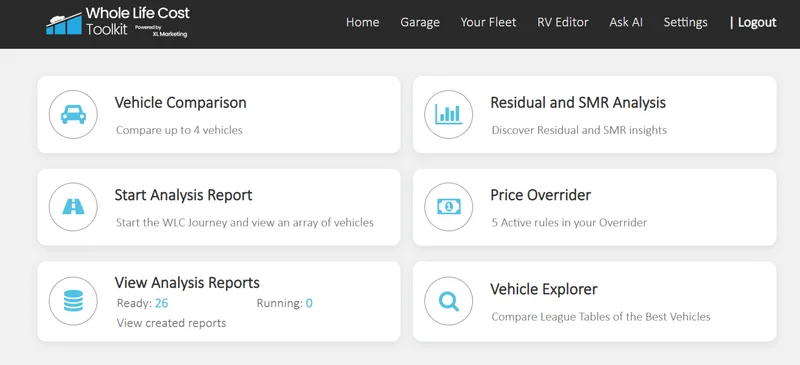
Task: Open Settings from the top navigation
Action: pos(685,22)
